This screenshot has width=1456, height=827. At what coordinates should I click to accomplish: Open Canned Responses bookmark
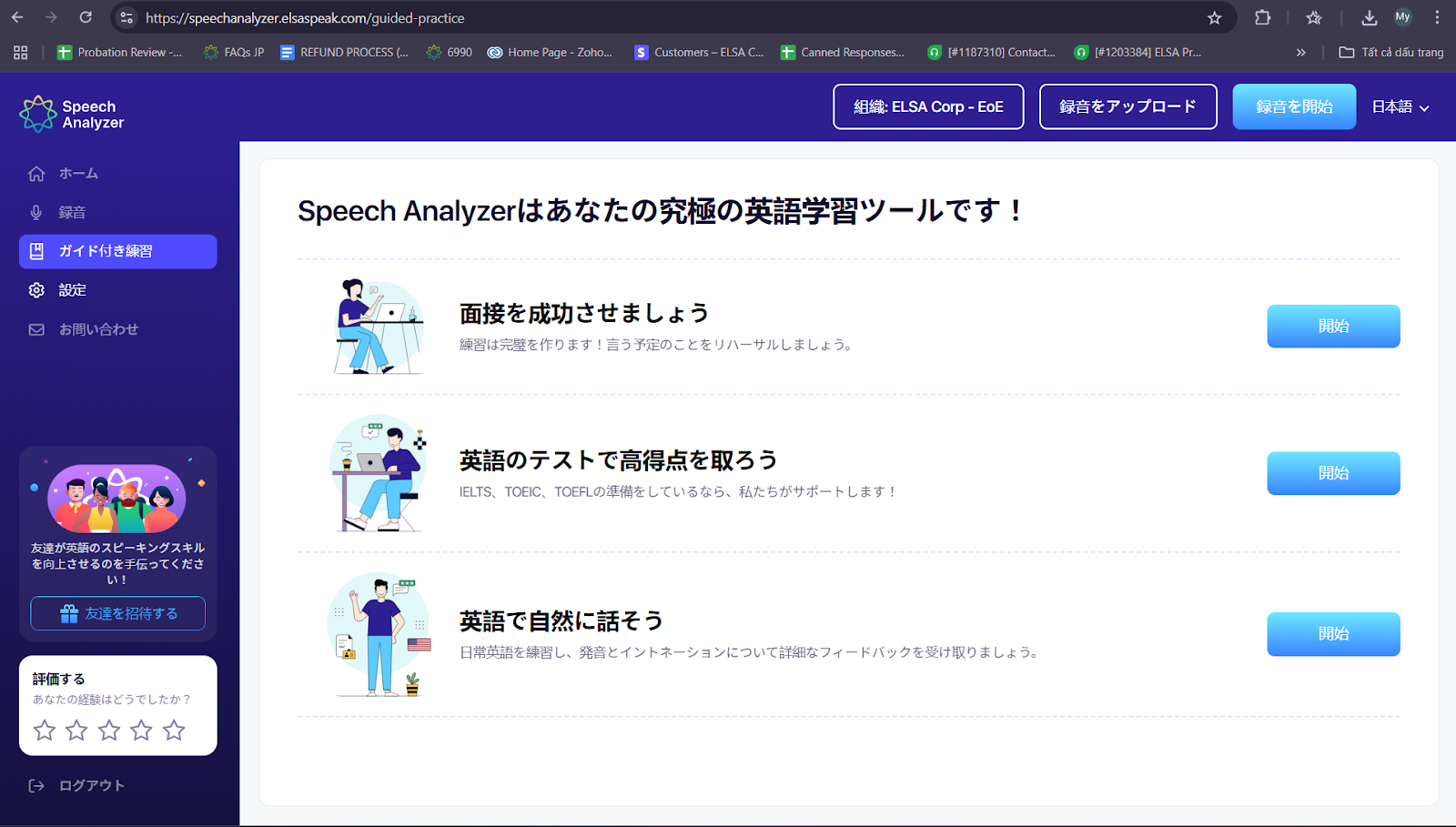click(843, 52)
